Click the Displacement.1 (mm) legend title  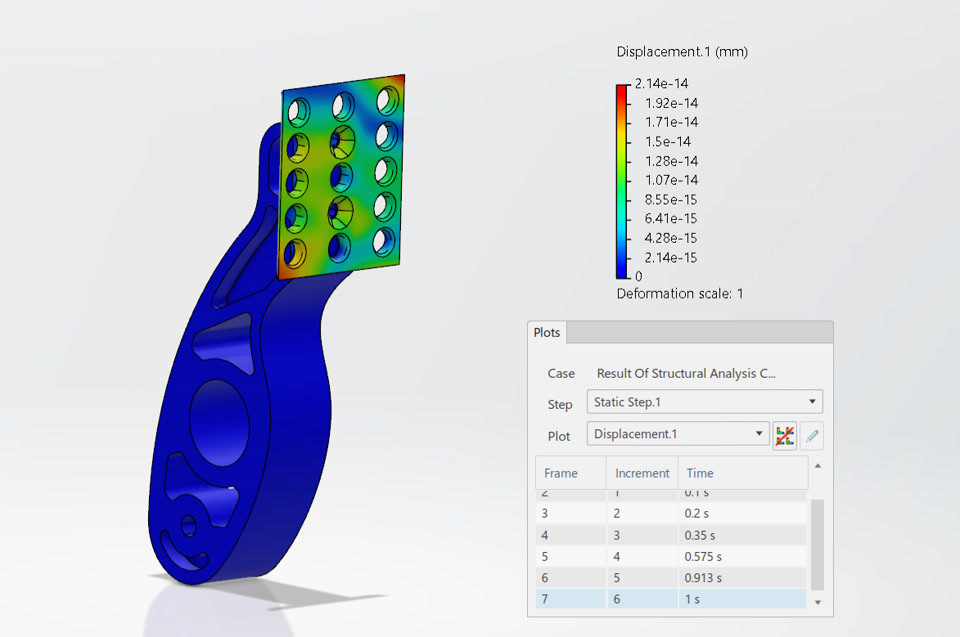click(682, 52)
